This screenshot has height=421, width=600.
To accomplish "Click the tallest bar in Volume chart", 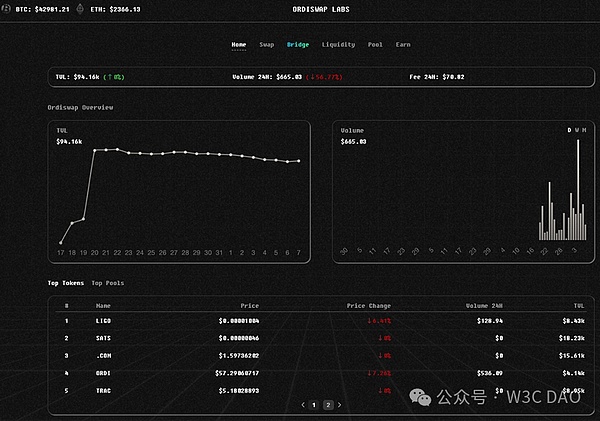I will (577, 190).
